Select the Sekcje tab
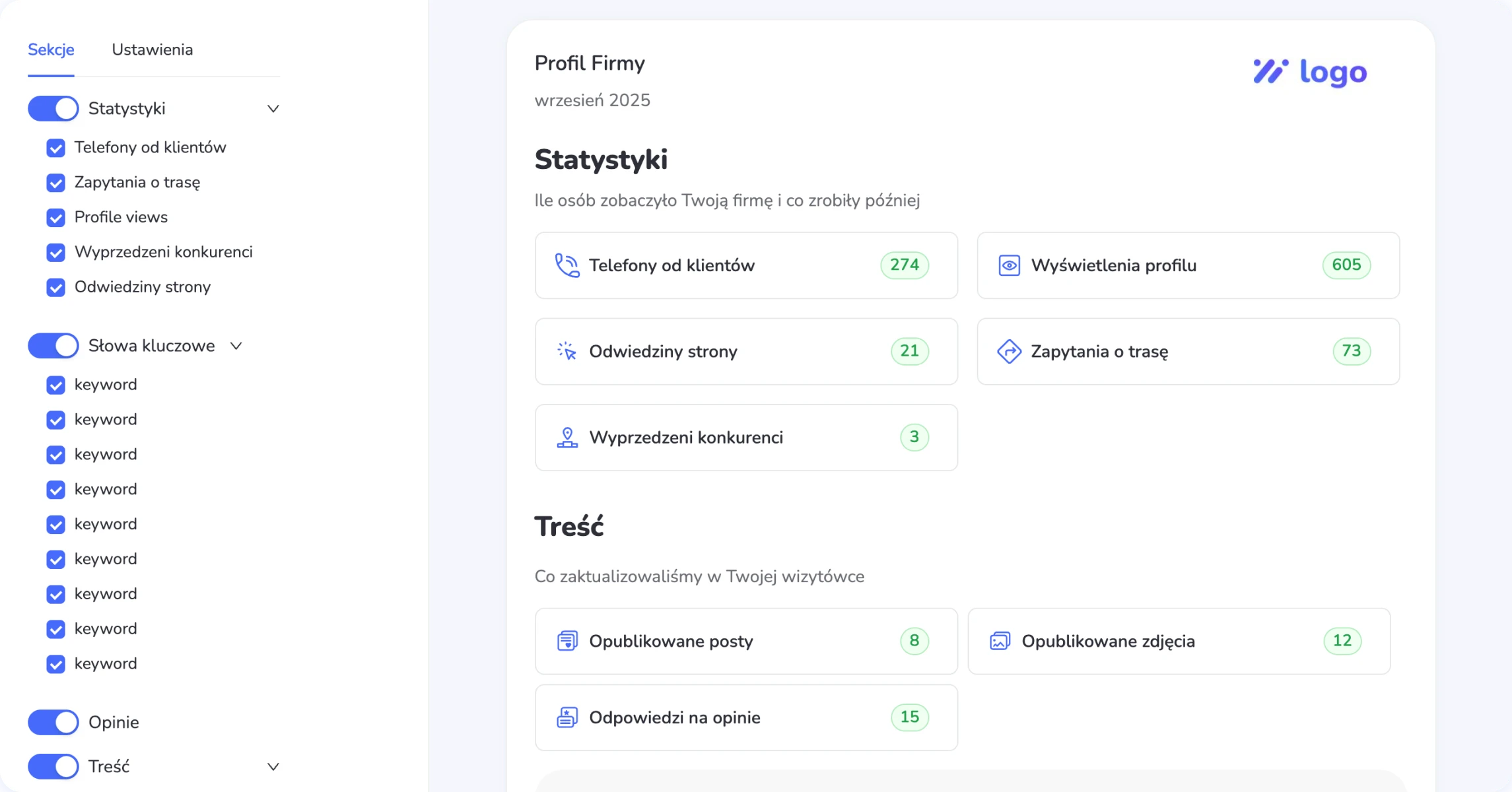Screen dimensions: 1512x792 (51, 49)
